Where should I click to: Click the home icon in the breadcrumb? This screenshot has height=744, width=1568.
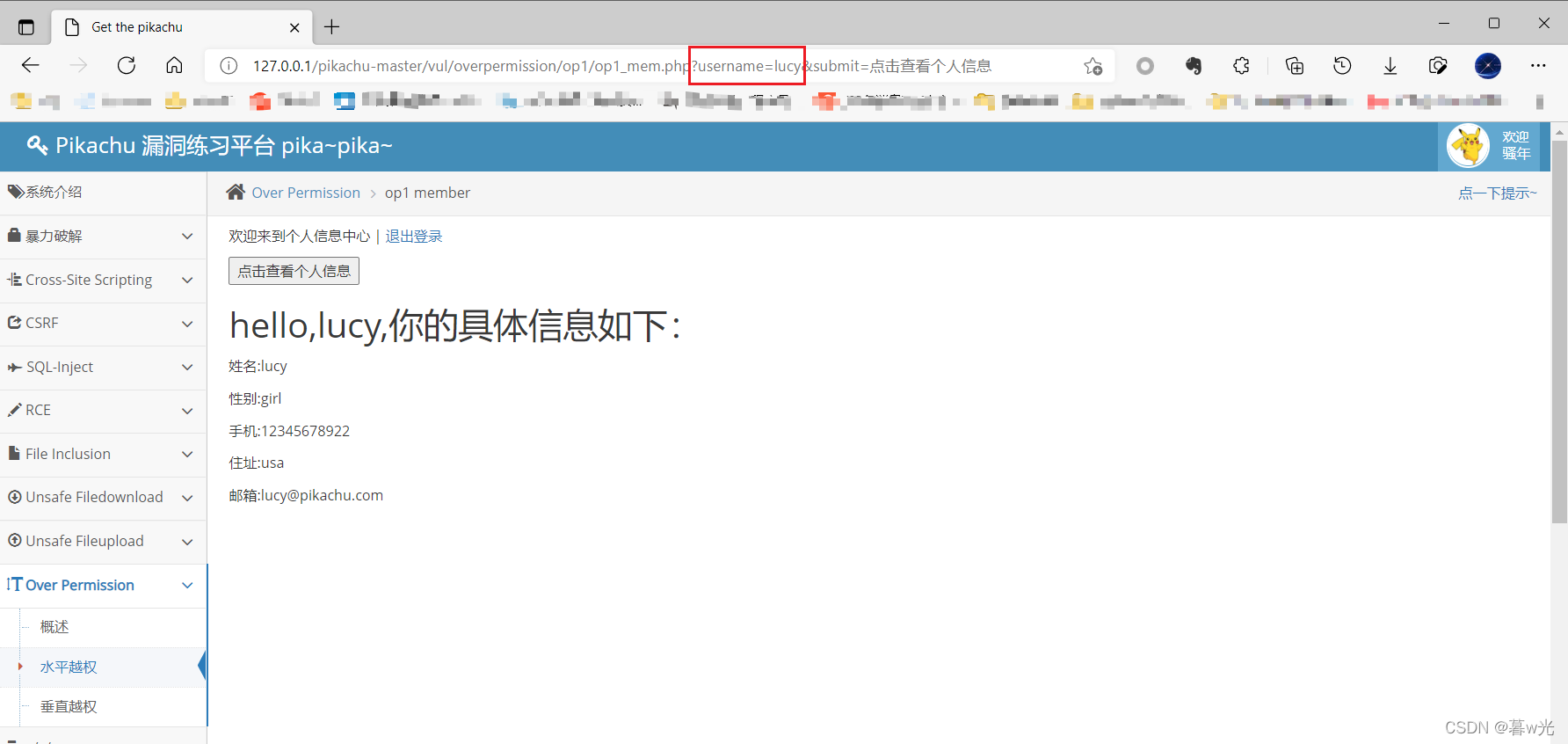click(236, 192)
